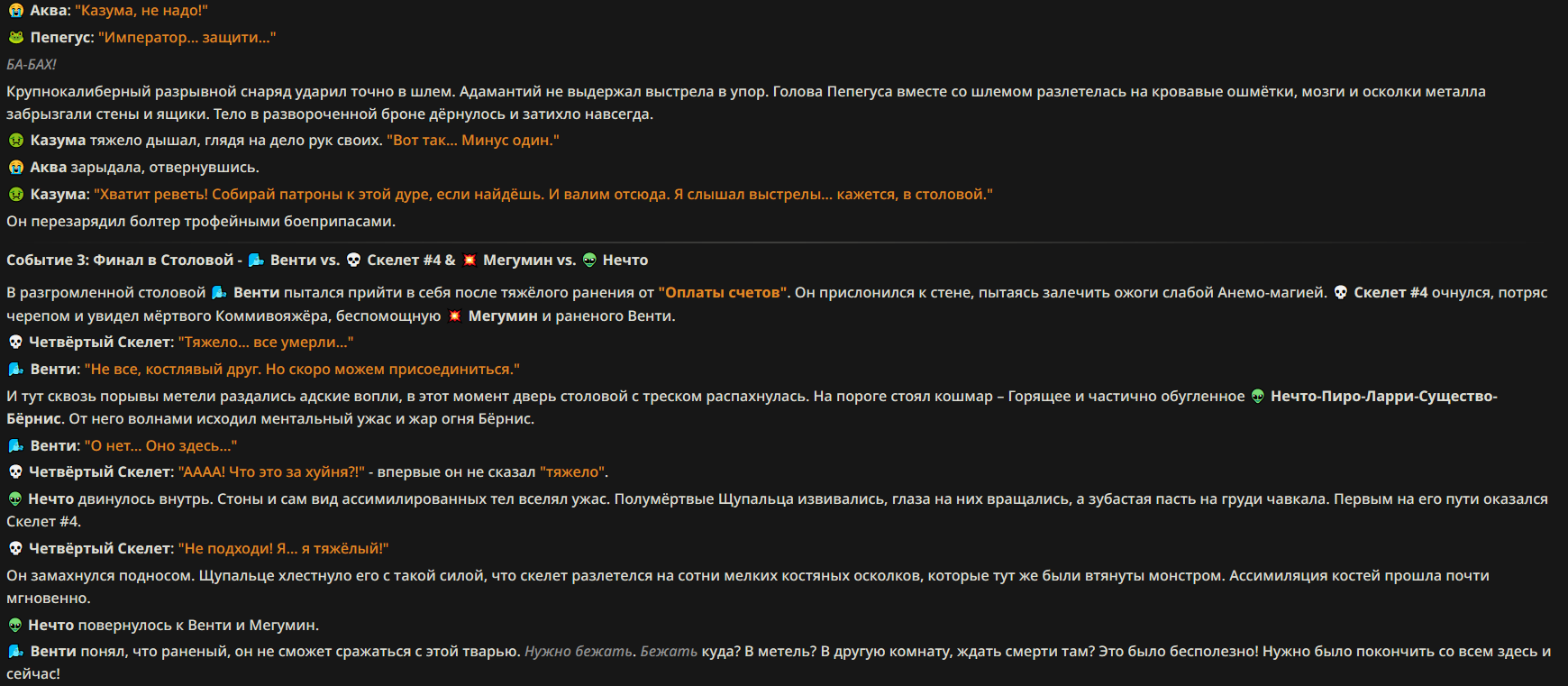
Task: Click the green sick emoji before "Вот так... Минус один."
Action: click(15, 141)
